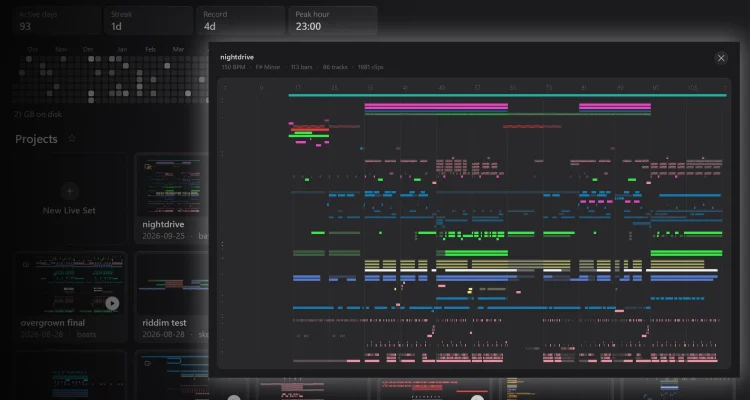Click the 2026-08-28 date under riddim test
Image resolution: width=750 pixels, height=400 pixels.
click(x=163, y=334)
